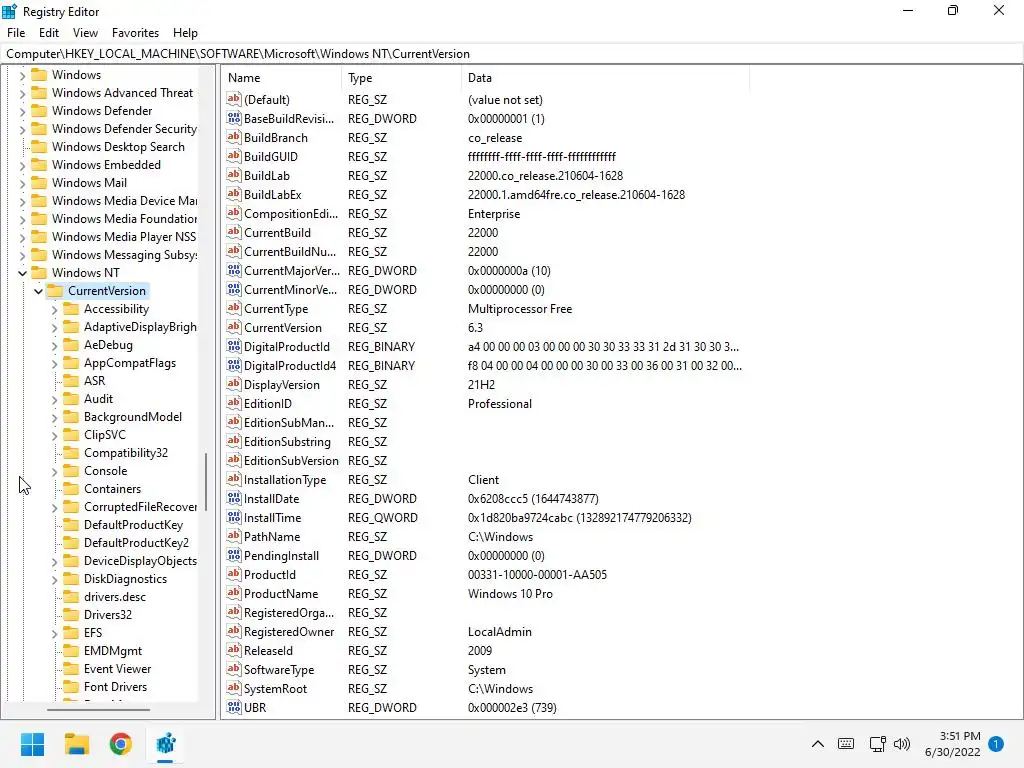
Task: Click the string icon next to BuildBranch
Action: (234, 137)
